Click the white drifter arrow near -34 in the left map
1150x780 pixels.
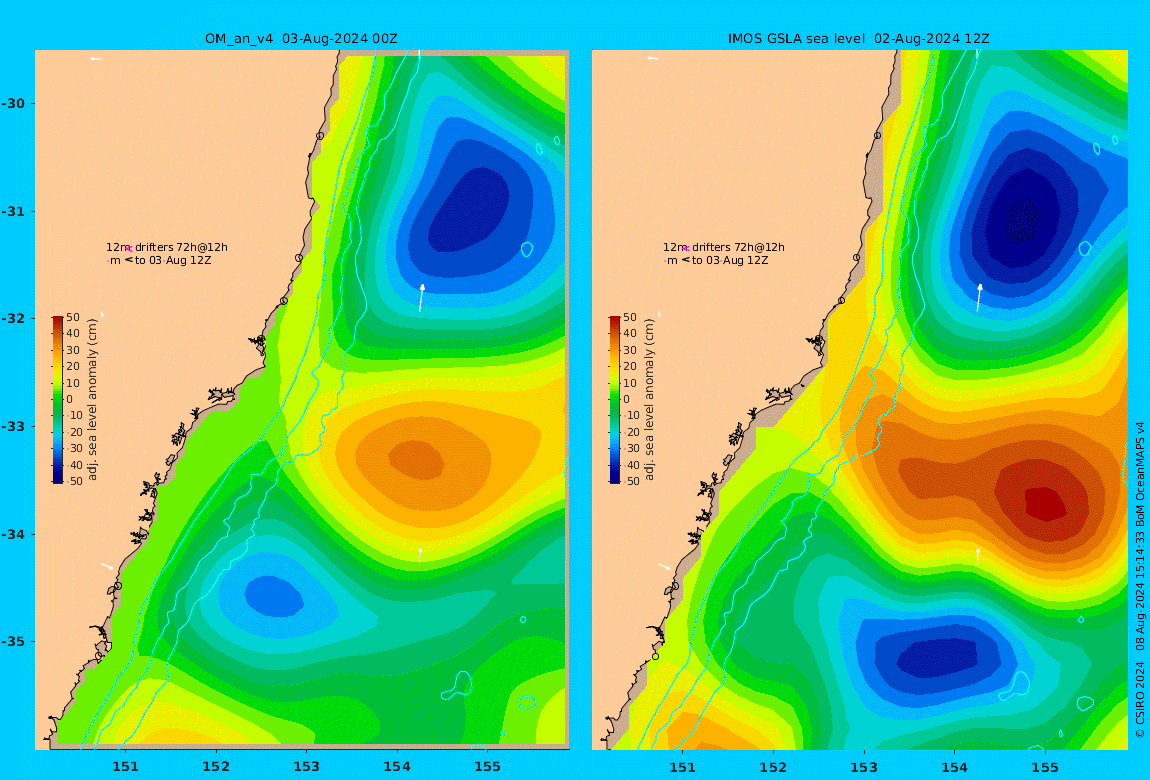420,555
